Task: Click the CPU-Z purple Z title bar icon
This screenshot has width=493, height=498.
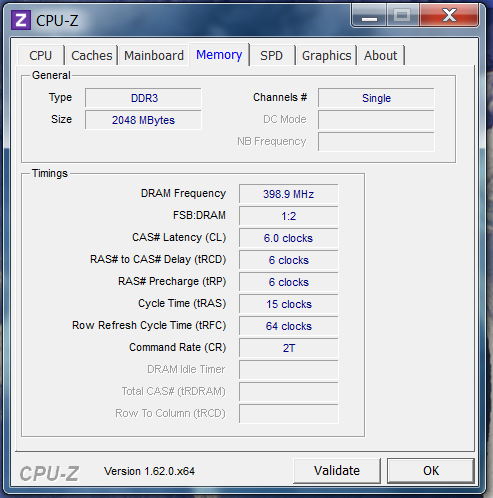Action: coord(21,20)
